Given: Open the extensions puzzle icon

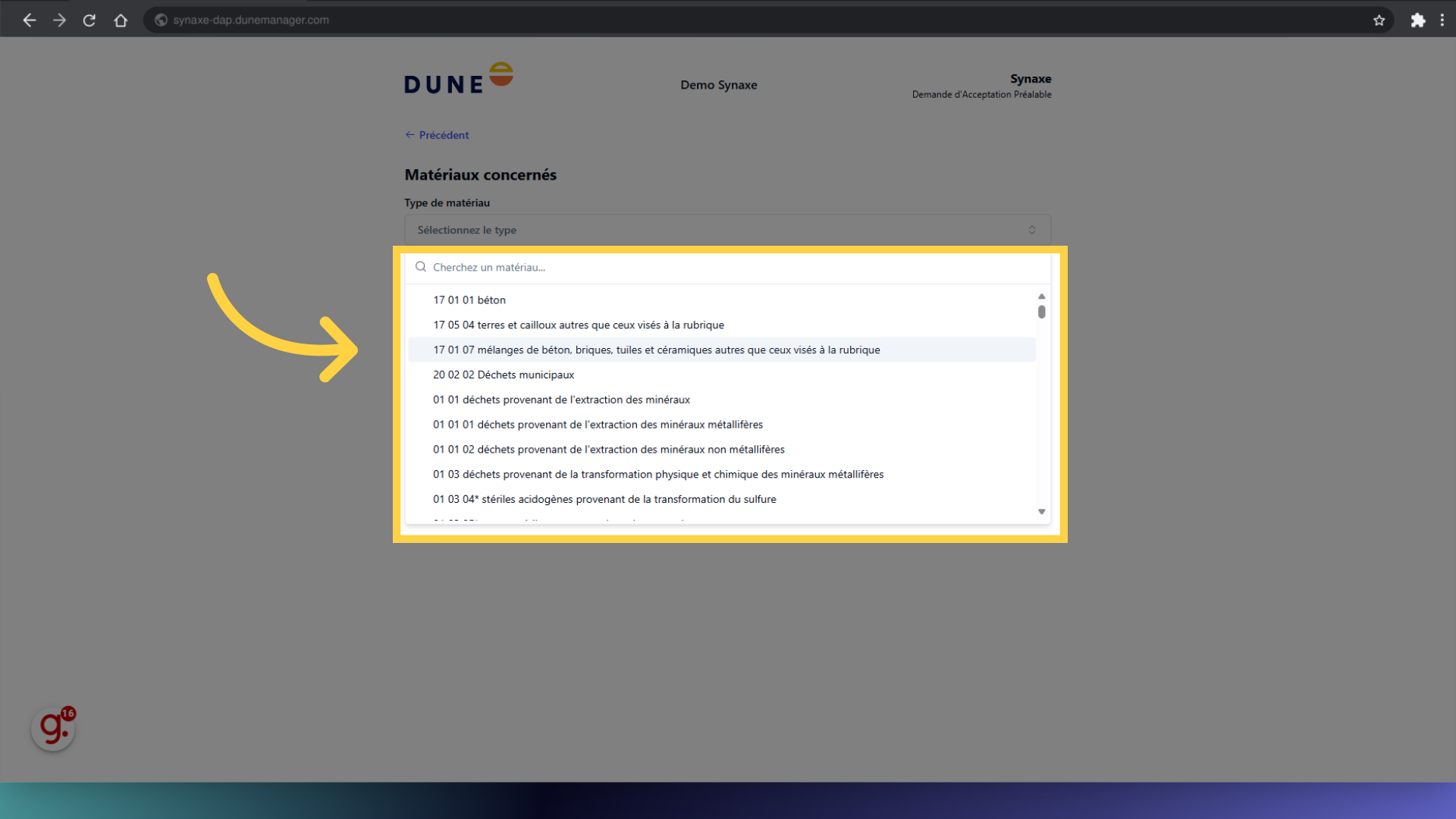Looking at the screenshot, I should click(1417, 20).
